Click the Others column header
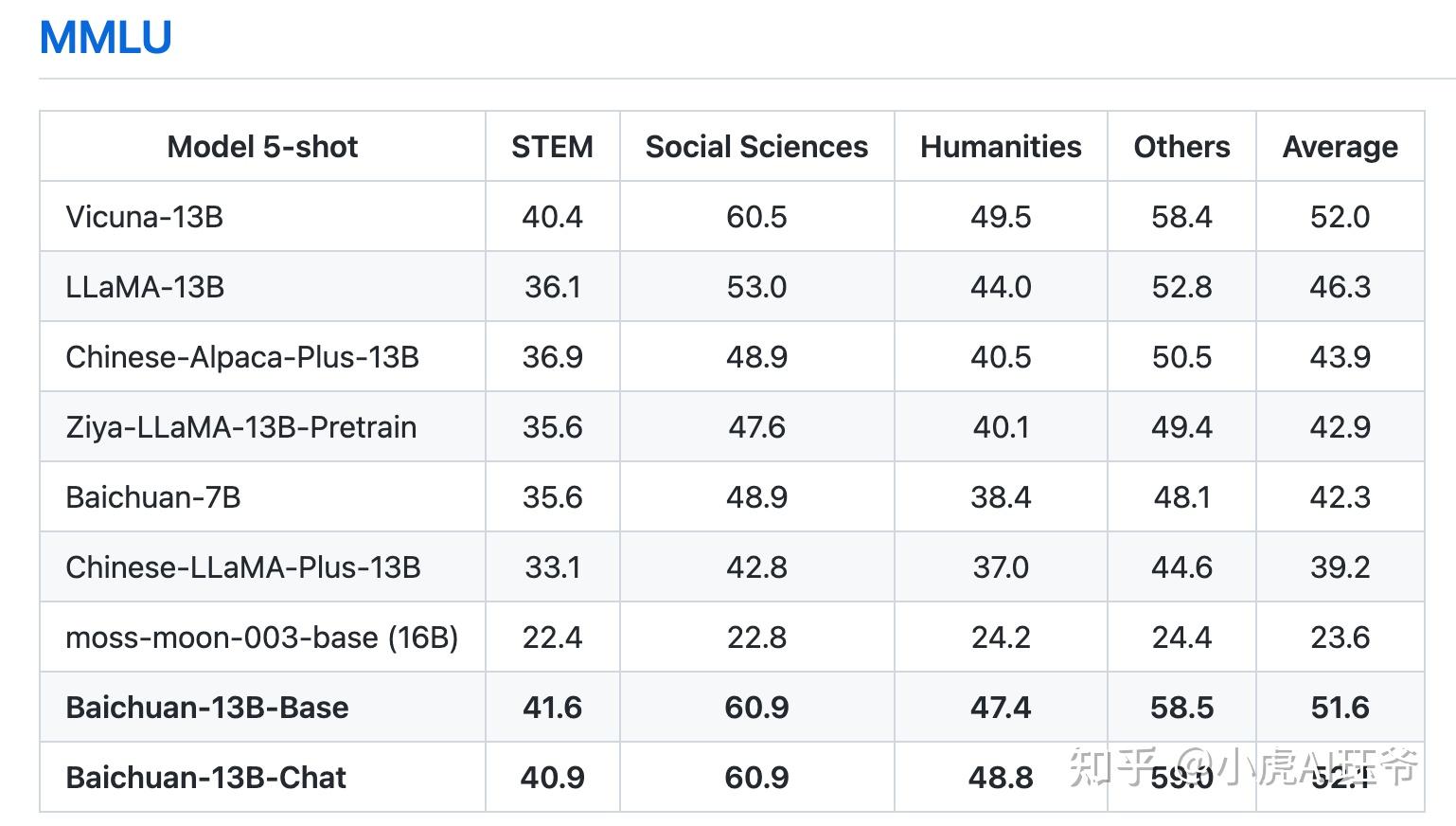Screen dimensions: 1456x826 [1181, 147]
